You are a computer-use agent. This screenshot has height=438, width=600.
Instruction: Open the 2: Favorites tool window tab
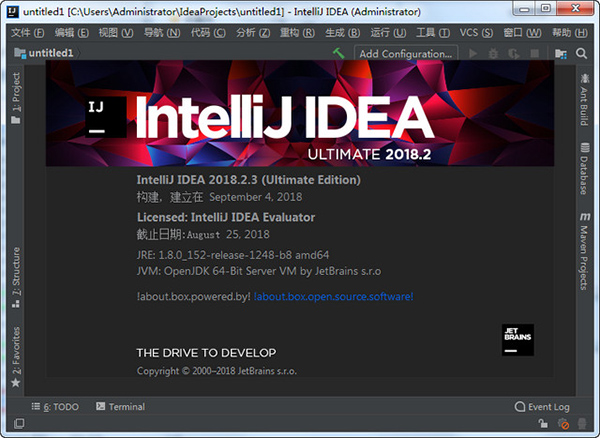16,357
